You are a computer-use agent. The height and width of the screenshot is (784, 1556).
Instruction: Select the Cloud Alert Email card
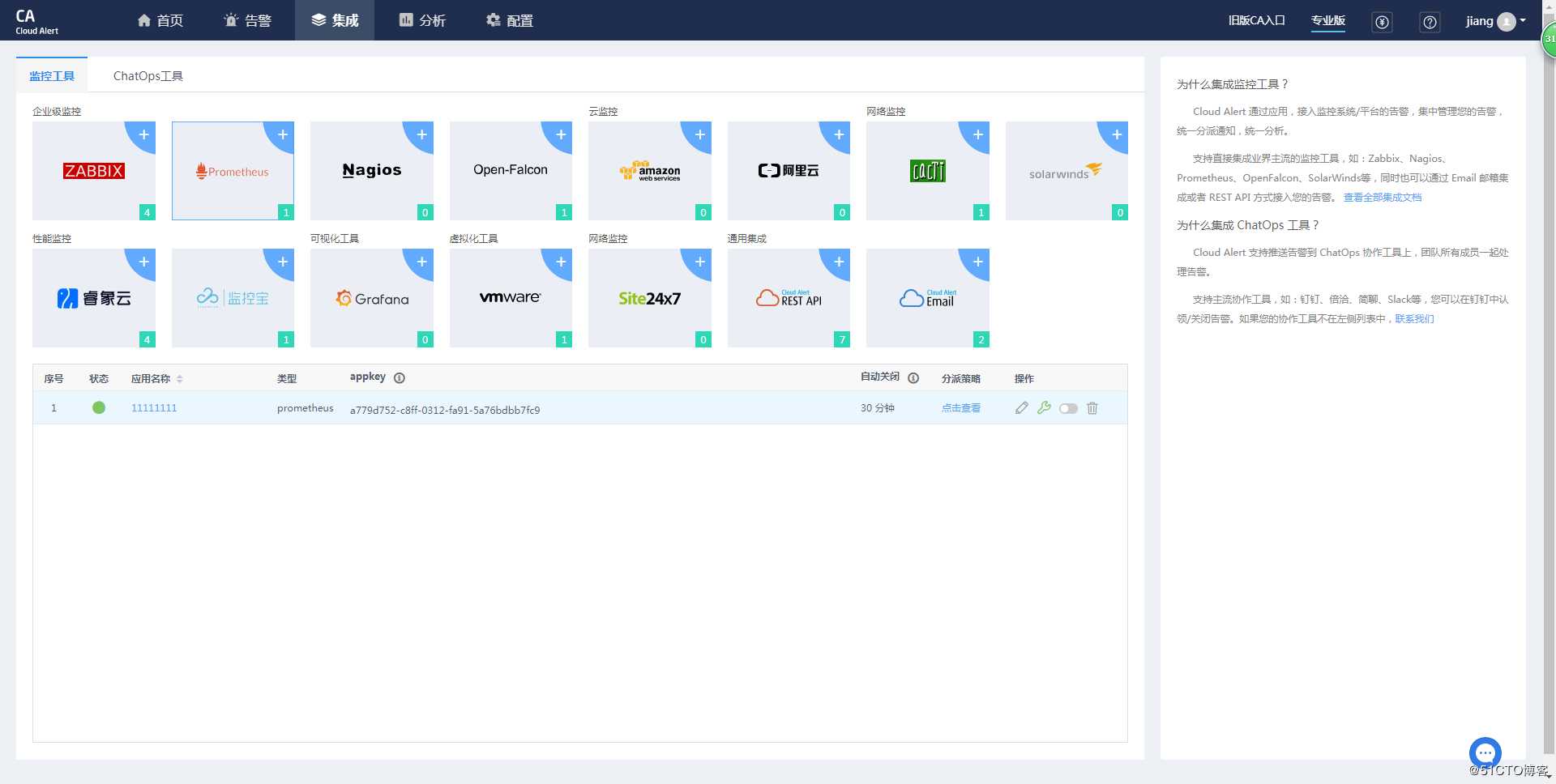[x=928, y=298]
